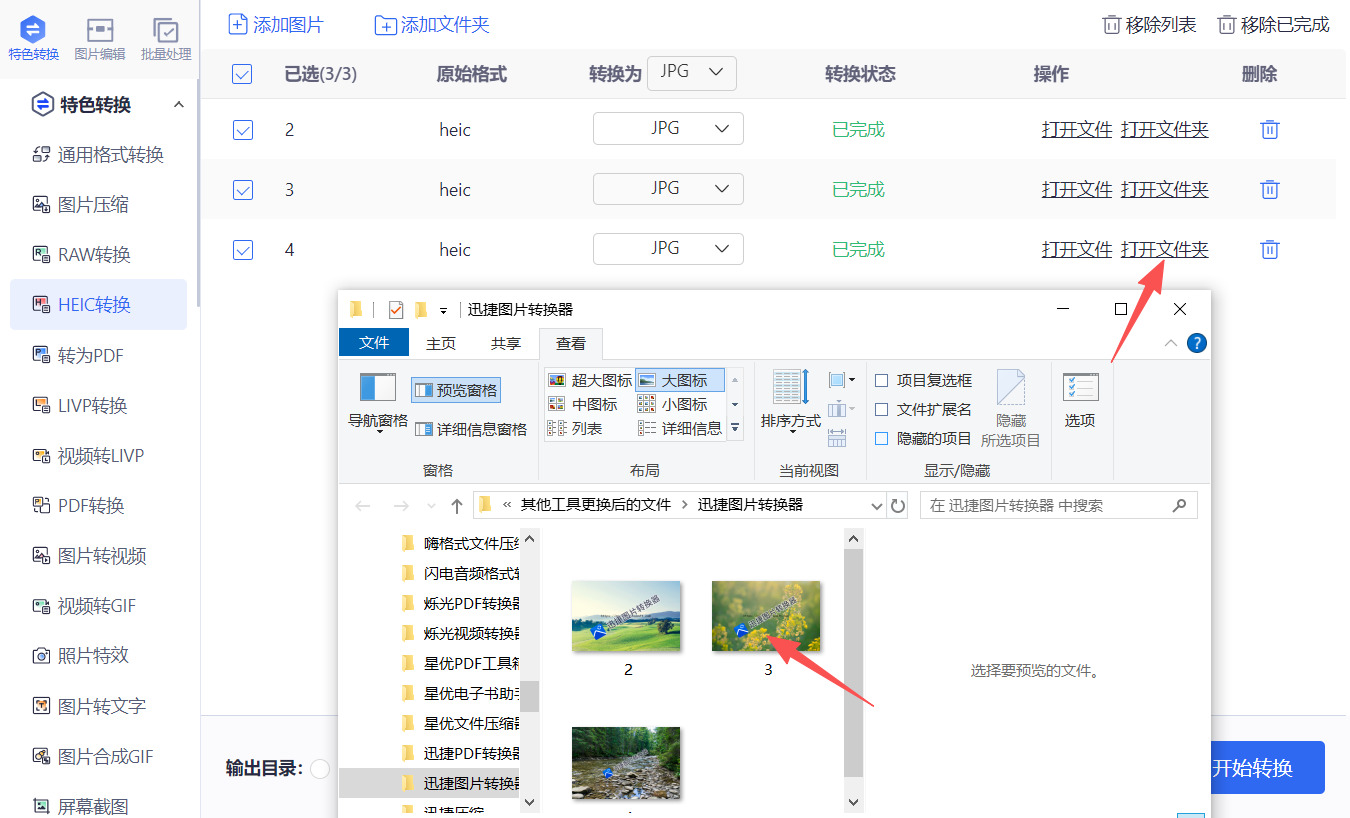The width and height of the screenshot is (1350, 818).
Task: Refresh Explorer address bar location
Action: pos(898,506)
